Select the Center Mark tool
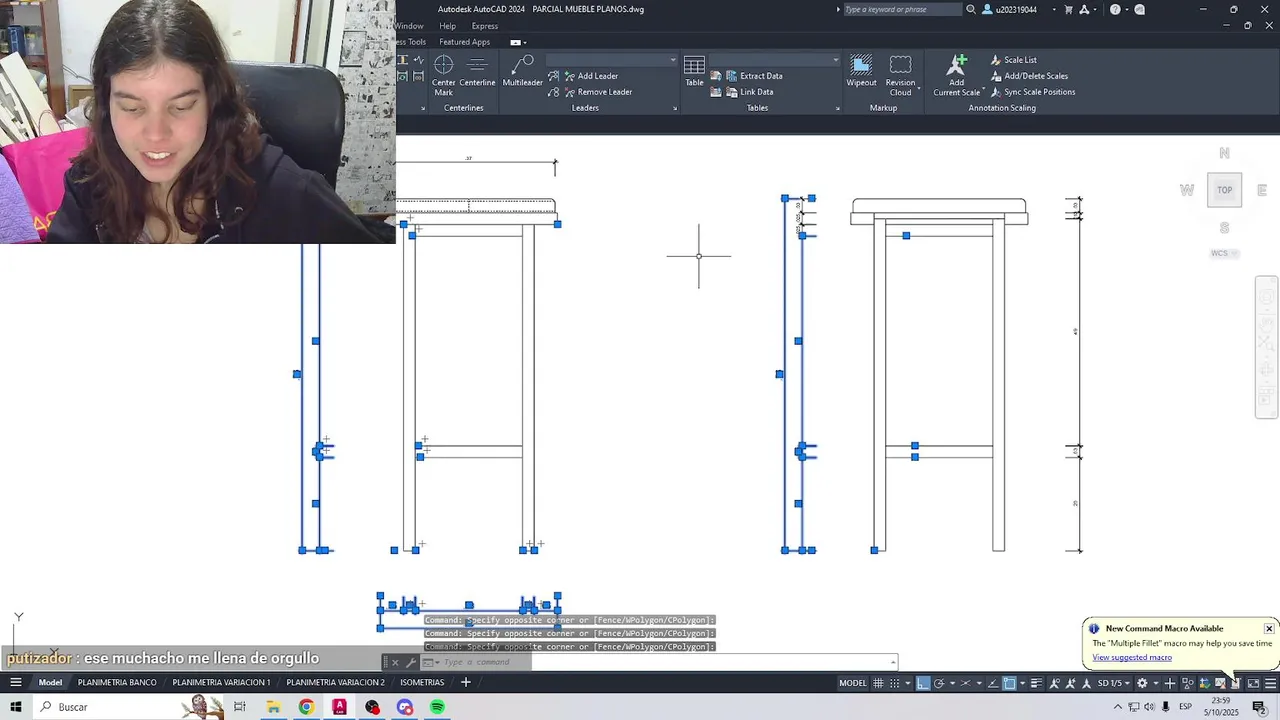Viewport: 1280px width, 720px height. click(x=443, y=73)
